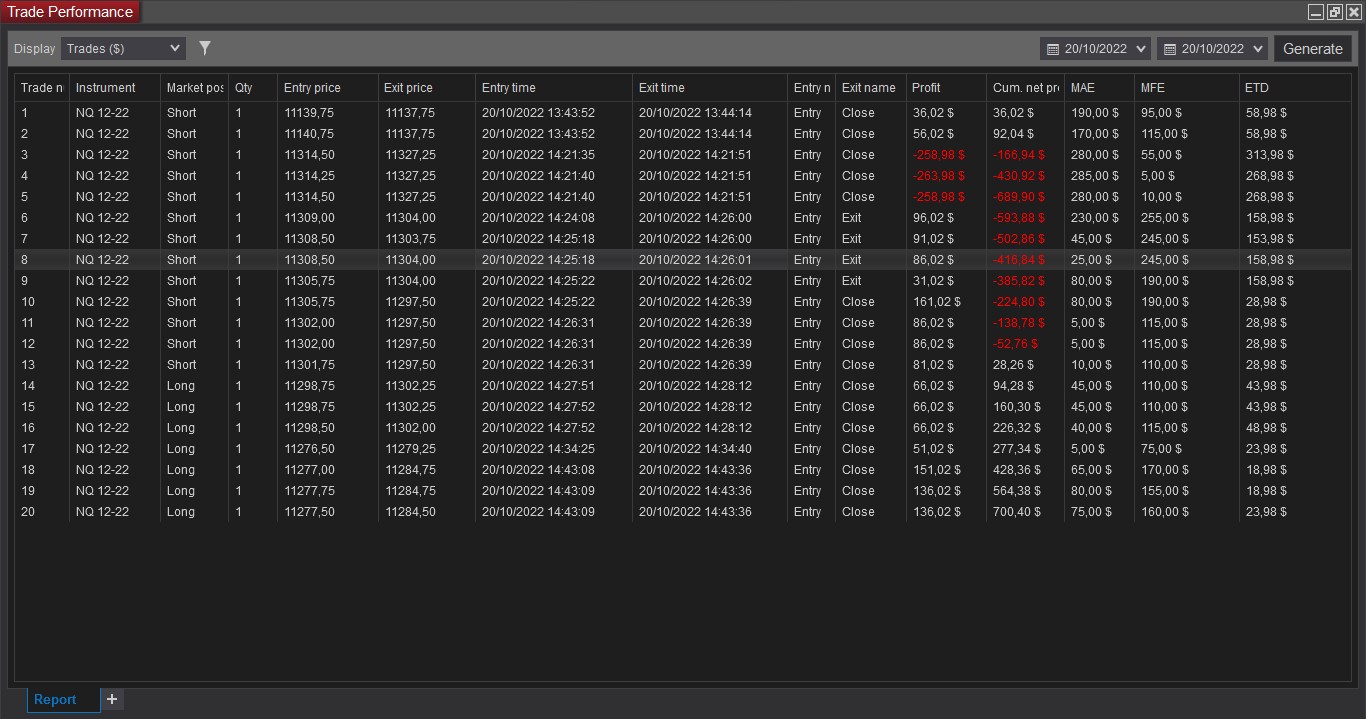Sort by Profit column header
Screen dimensions: 1366x719
pos(946,88)
